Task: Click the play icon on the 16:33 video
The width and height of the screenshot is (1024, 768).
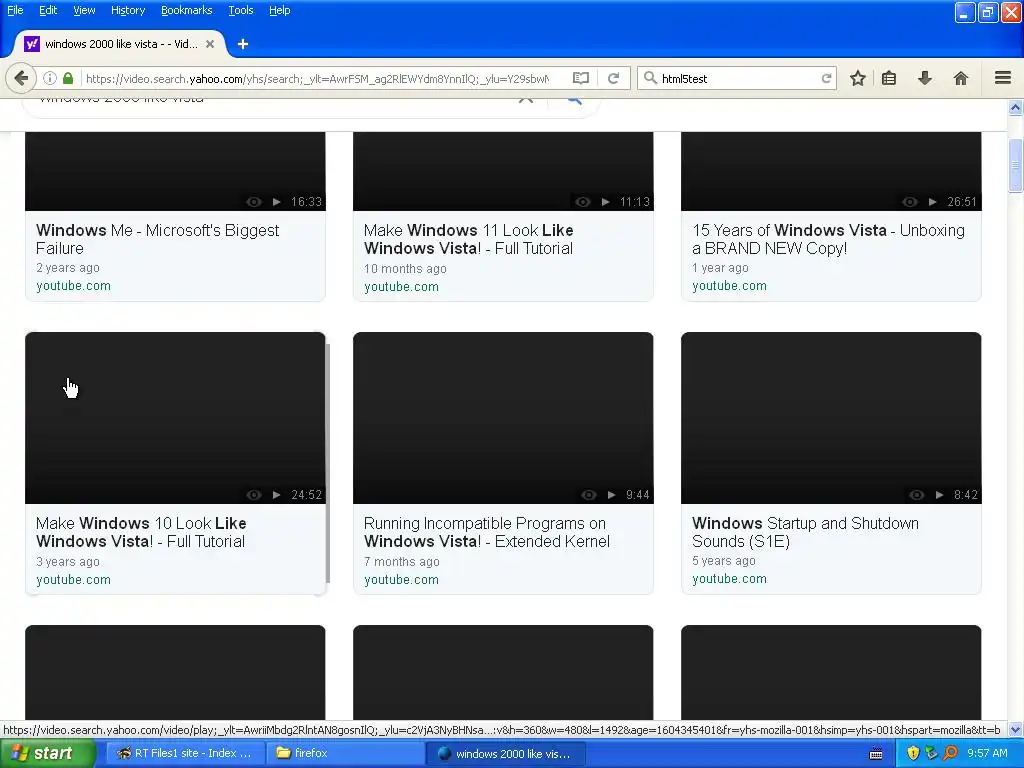Action: click(277, 202)
